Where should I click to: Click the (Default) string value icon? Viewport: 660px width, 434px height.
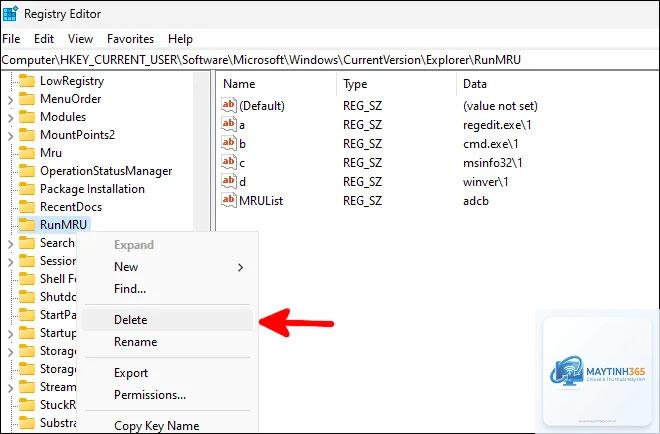(x=229, y=105)
